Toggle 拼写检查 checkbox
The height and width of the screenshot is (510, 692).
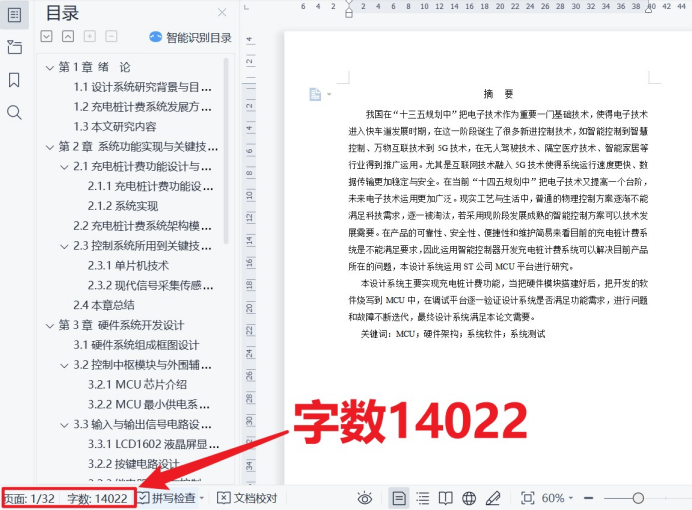pos(143,498)
